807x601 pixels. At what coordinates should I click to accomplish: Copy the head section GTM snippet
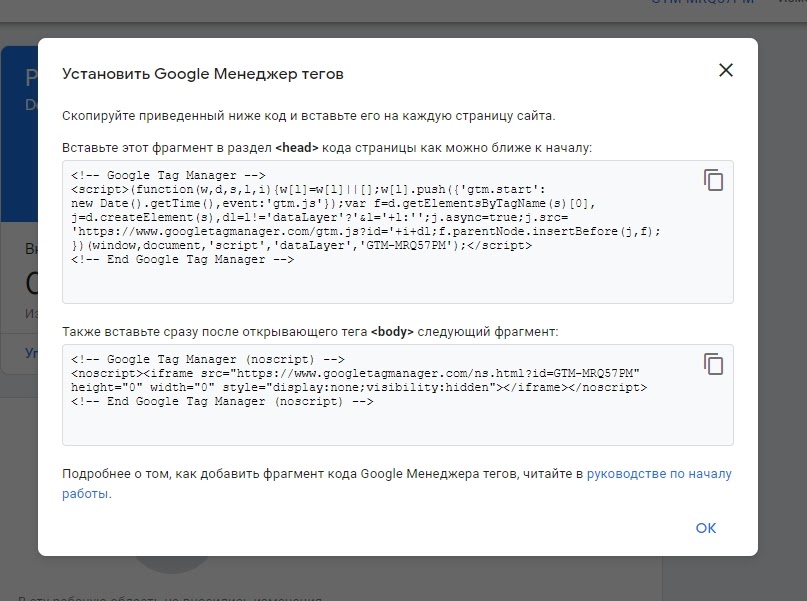(x=713, y=180)
